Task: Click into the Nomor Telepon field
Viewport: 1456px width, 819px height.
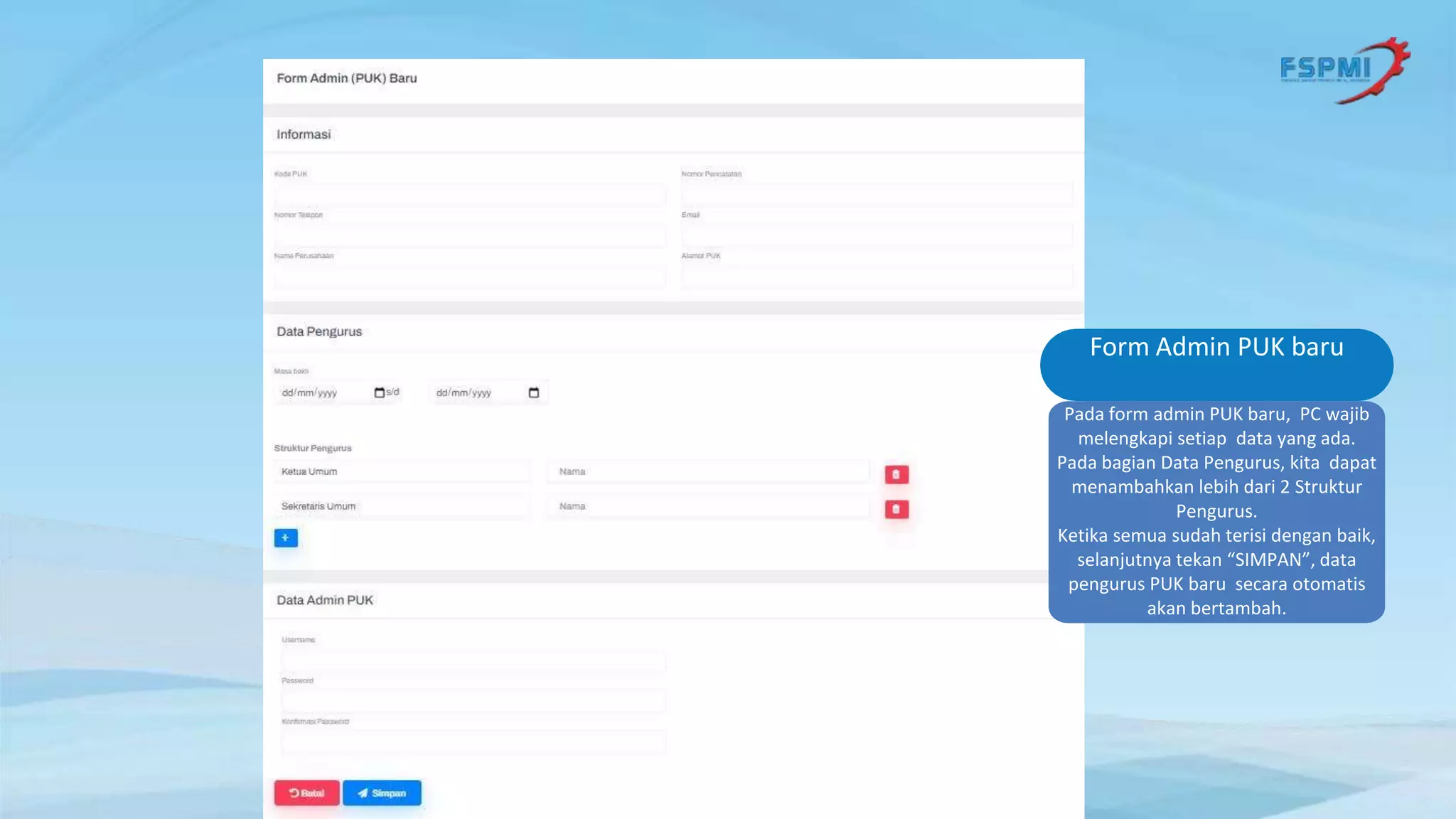Action: [x=469, y=235]
